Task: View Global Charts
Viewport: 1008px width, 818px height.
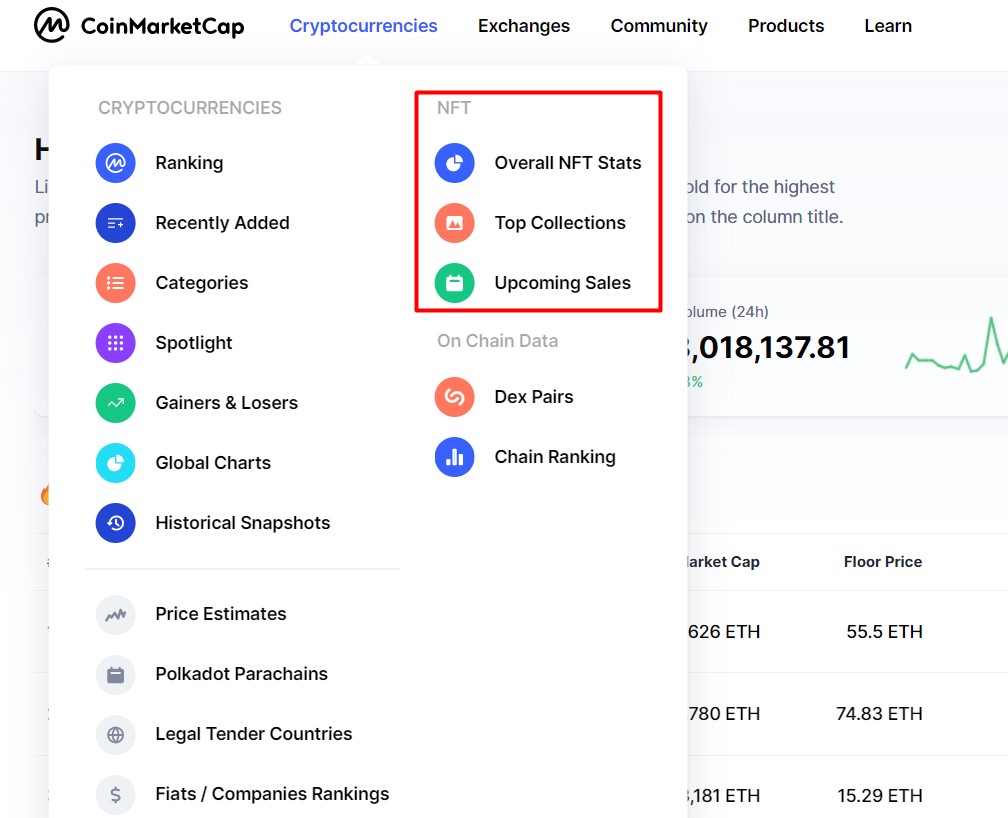Action: coord(213,463)
